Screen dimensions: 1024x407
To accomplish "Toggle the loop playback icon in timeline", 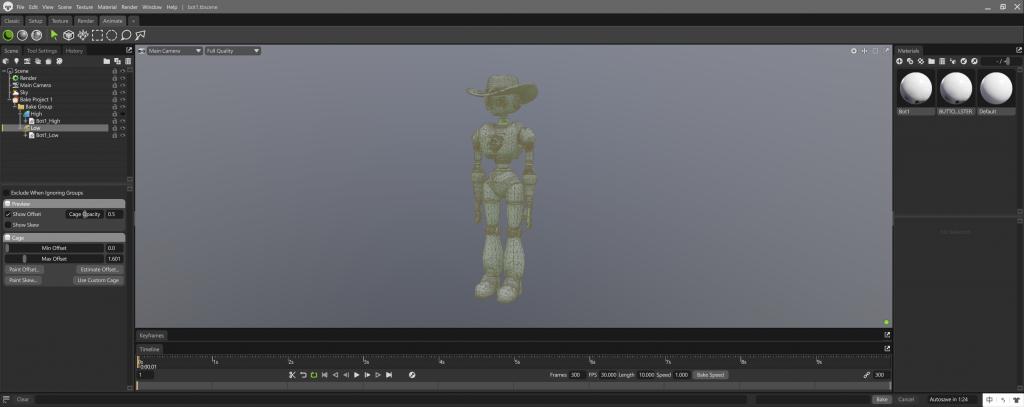I will [313, 375].
